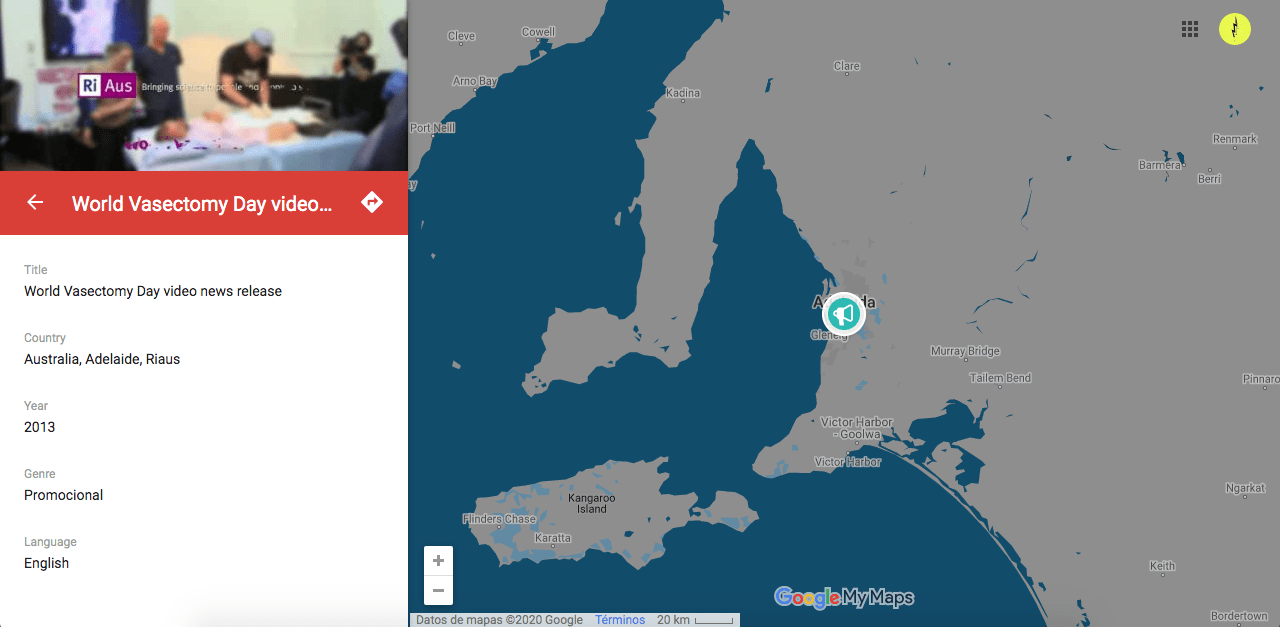This screenshot has height=627, width=1280.
Task: Open the Términos link
Action: pos(620,620)
